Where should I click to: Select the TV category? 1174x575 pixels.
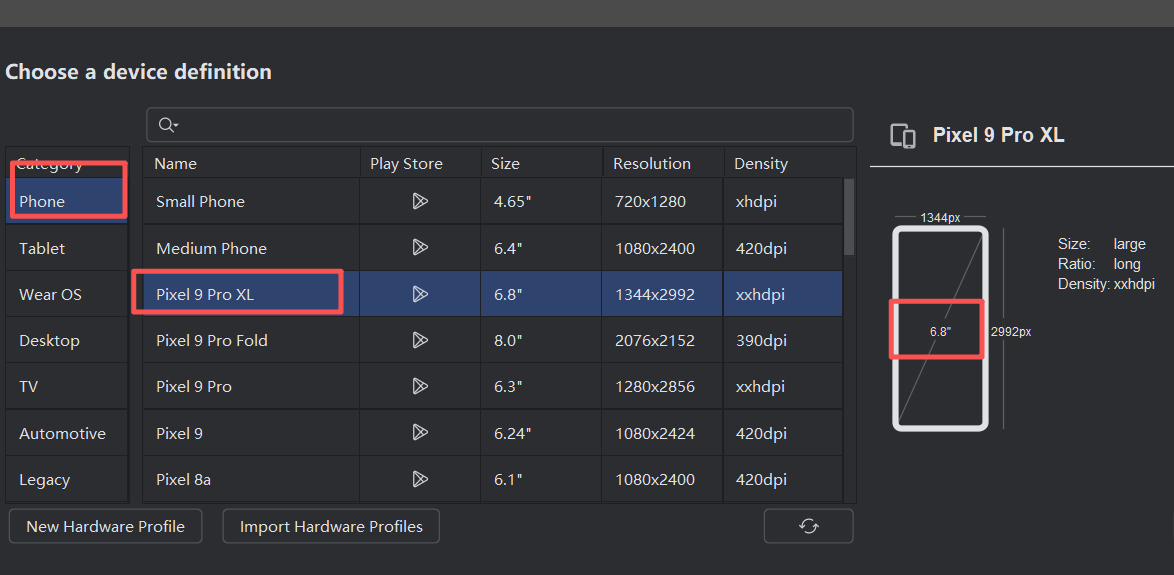(x=67, y=386)
